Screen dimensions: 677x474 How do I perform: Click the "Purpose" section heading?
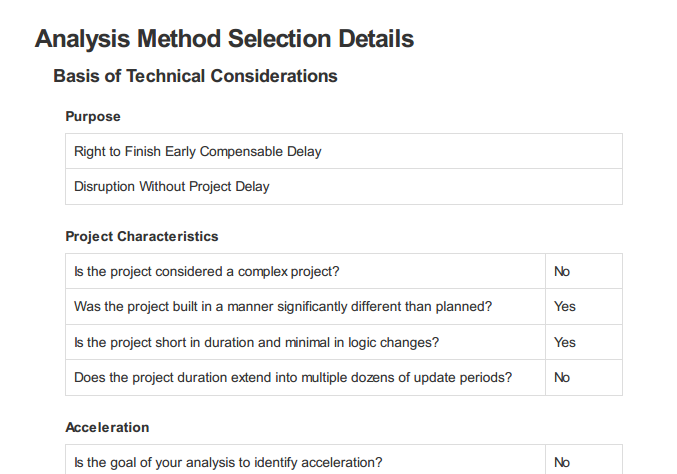pyautogui.click(x=93, y=117)
